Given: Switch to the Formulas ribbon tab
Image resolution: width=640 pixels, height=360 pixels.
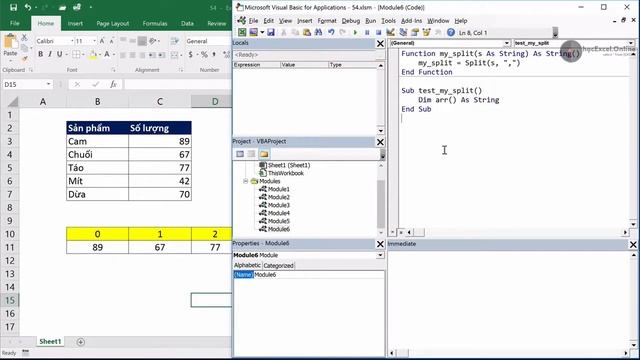Looking at the screenshot, I should (155, 23).
